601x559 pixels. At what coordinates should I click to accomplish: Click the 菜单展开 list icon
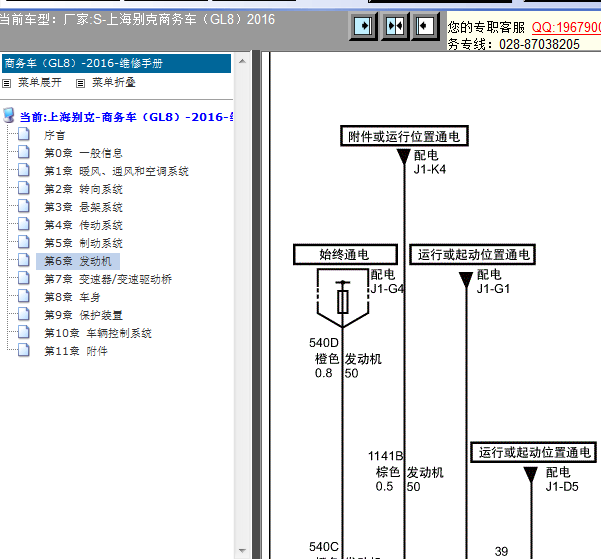[x=7, y=83]
